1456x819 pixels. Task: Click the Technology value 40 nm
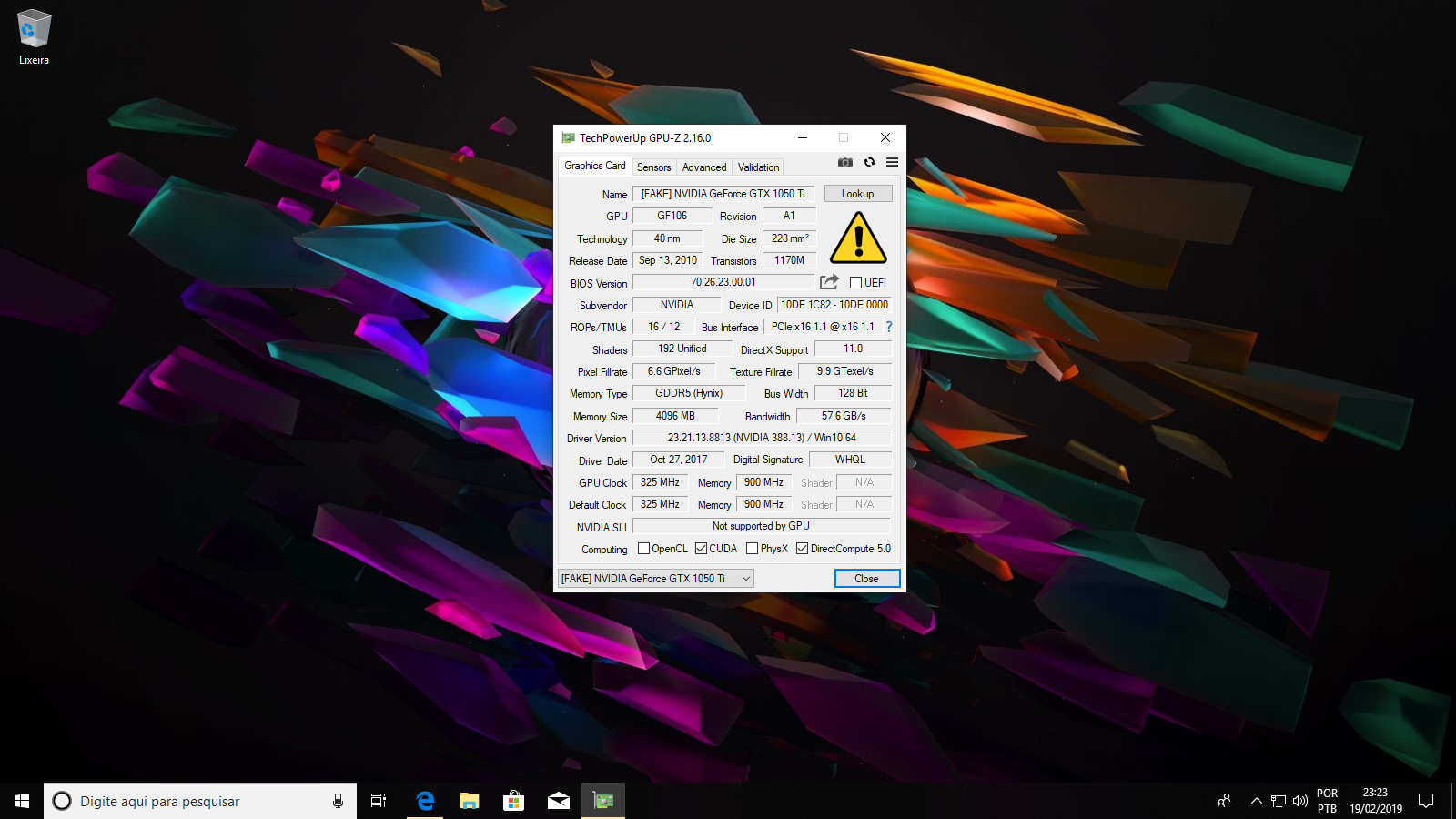[667, 238]
